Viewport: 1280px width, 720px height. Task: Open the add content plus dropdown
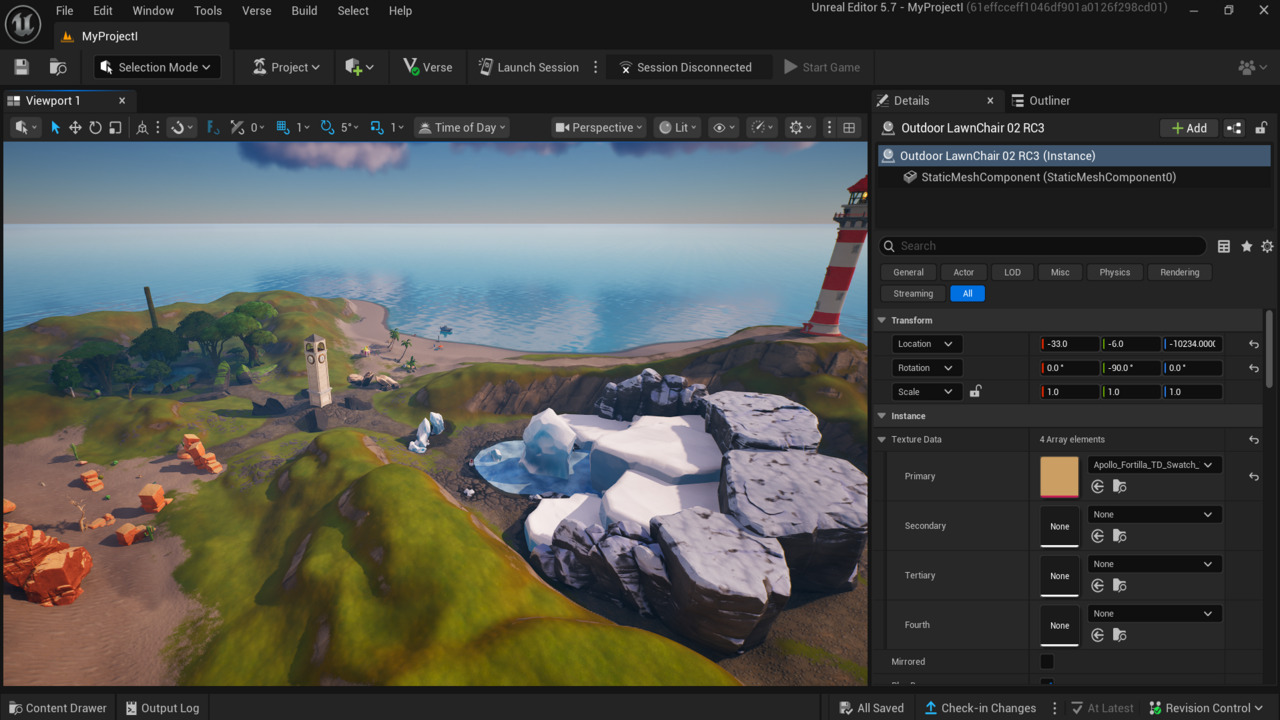(359, 67)
